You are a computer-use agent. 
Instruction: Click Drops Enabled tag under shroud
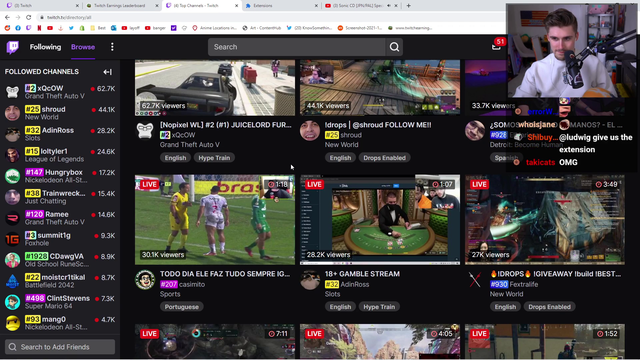click(384, 158)
